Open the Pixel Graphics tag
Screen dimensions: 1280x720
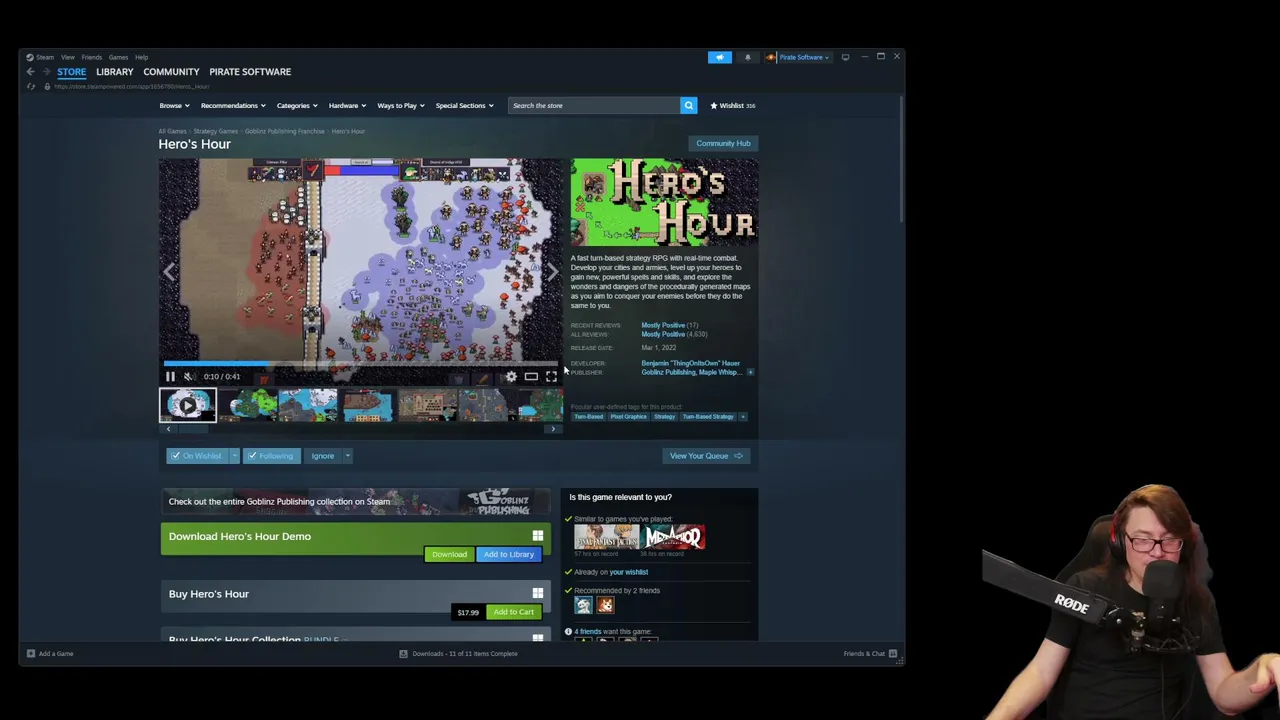pos(629,416)
